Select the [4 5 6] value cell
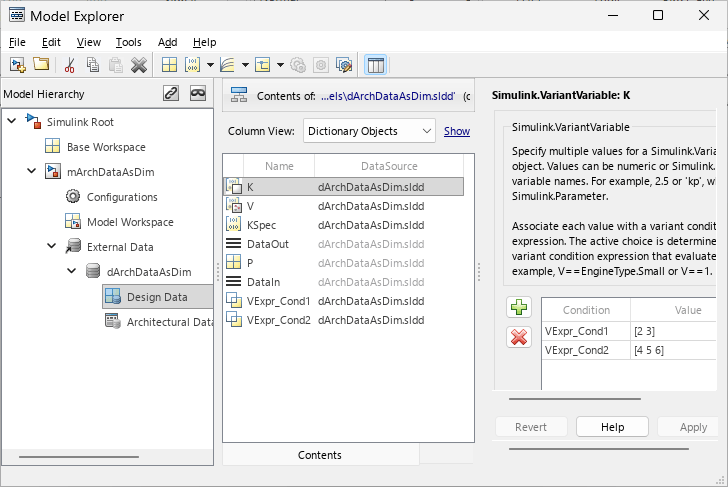The width and height of the screenshot is (728, 487). [673, 350]
